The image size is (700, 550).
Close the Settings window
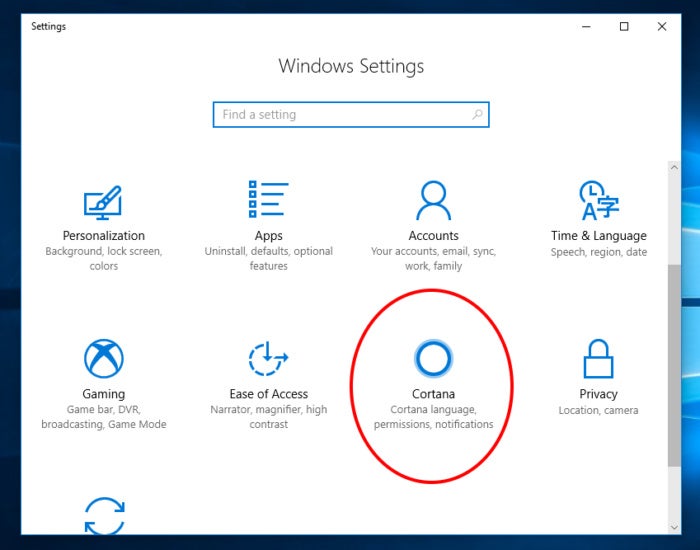pyautogui.click(x=662, y=26)
